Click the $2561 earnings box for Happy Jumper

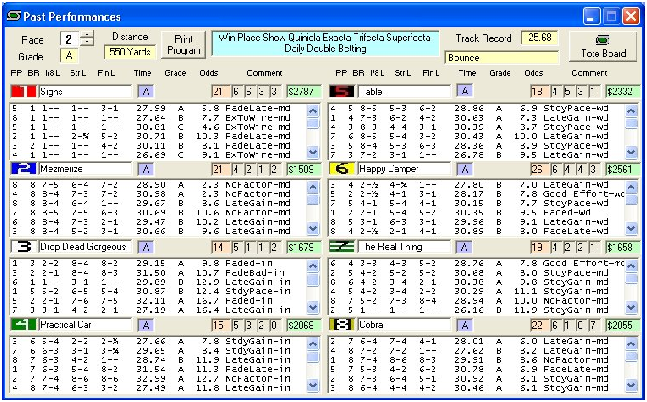click(623, 169)
